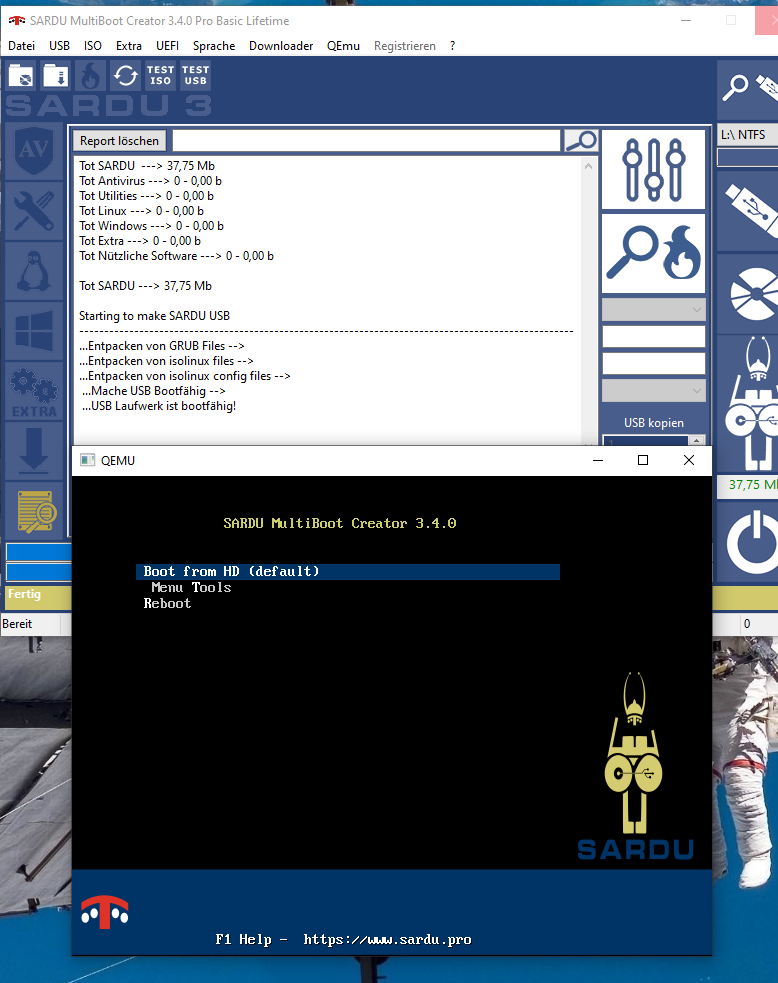Click the search and burn flame icon
Image resolution: width=778 pixels, height=983 pixels.
point(653,254)
